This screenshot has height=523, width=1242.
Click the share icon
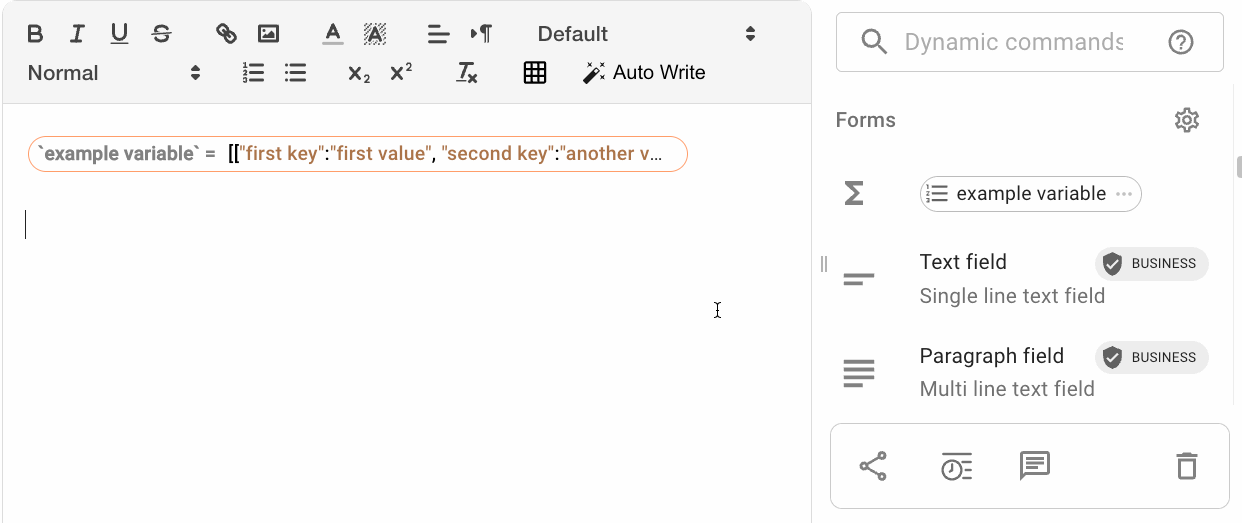pos(873,466)
